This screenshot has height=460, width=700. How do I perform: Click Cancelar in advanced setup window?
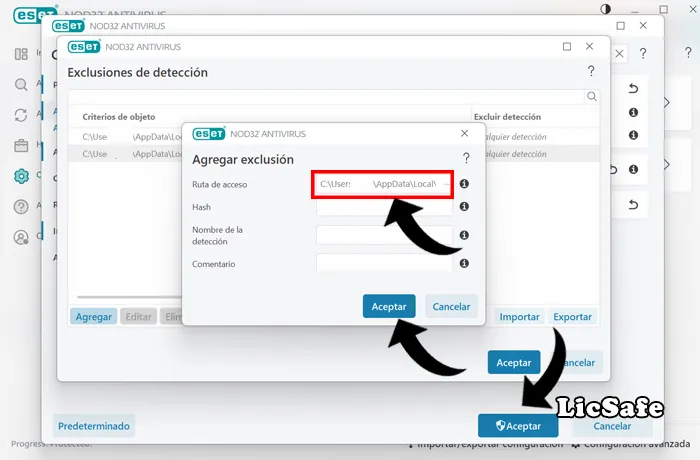[x=612, y=426]
